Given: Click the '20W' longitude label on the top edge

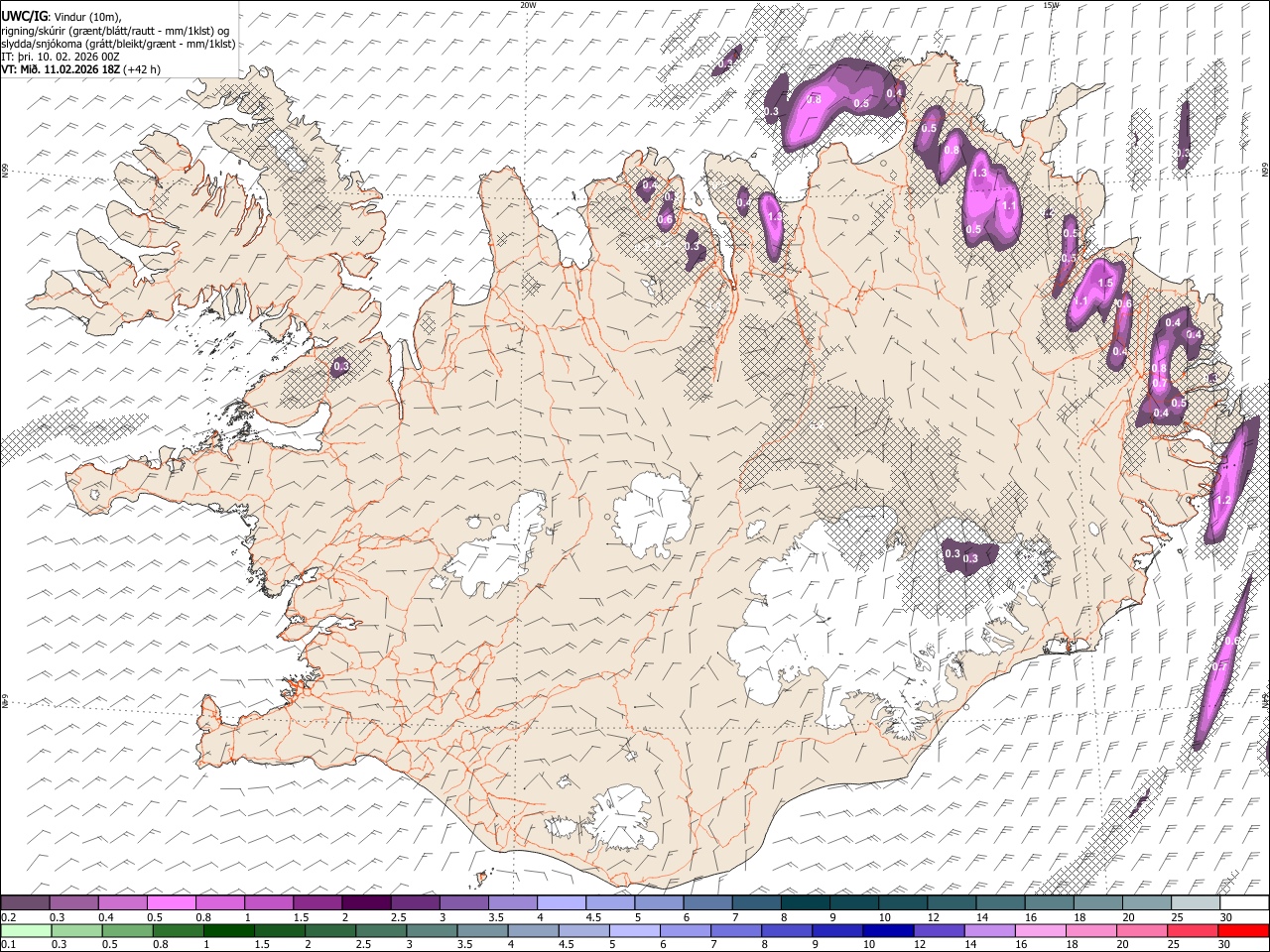Looking at the screenshot, I should 528,5.
